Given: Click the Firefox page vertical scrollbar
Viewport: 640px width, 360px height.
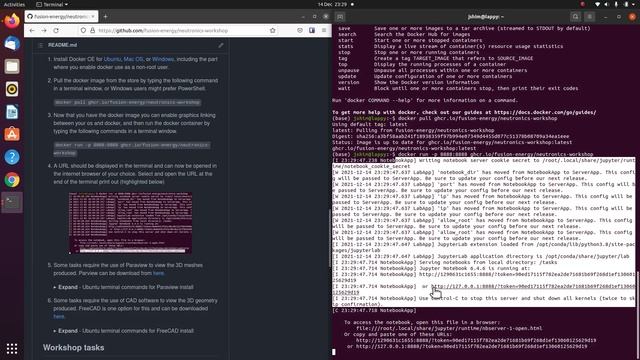Looking at the screenshot, I should click(330, 239).
